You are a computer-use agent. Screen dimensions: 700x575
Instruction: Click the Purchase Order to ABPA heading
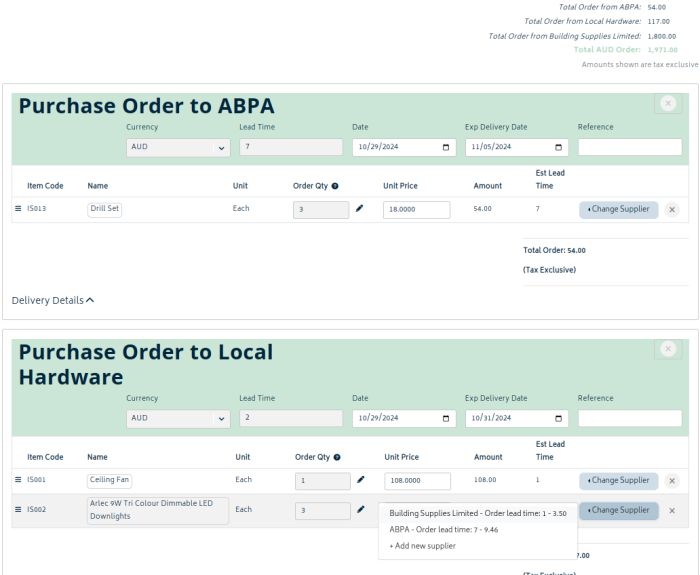click(146, 106)
